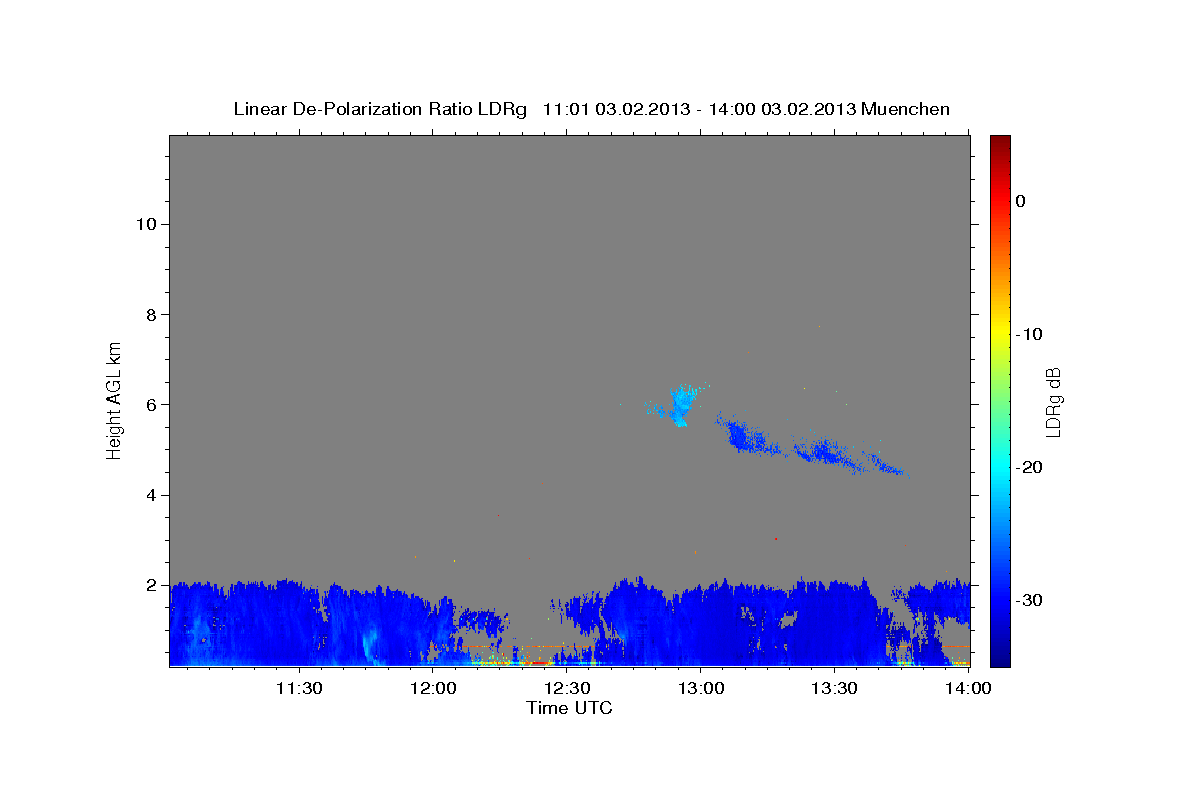Click the 13:00 time tick label

point(701,688)
